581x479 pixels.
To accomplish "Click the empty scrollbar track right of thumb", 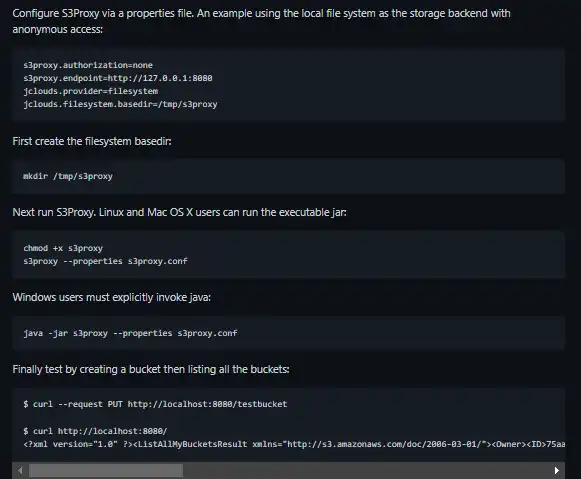I will 366,470.
